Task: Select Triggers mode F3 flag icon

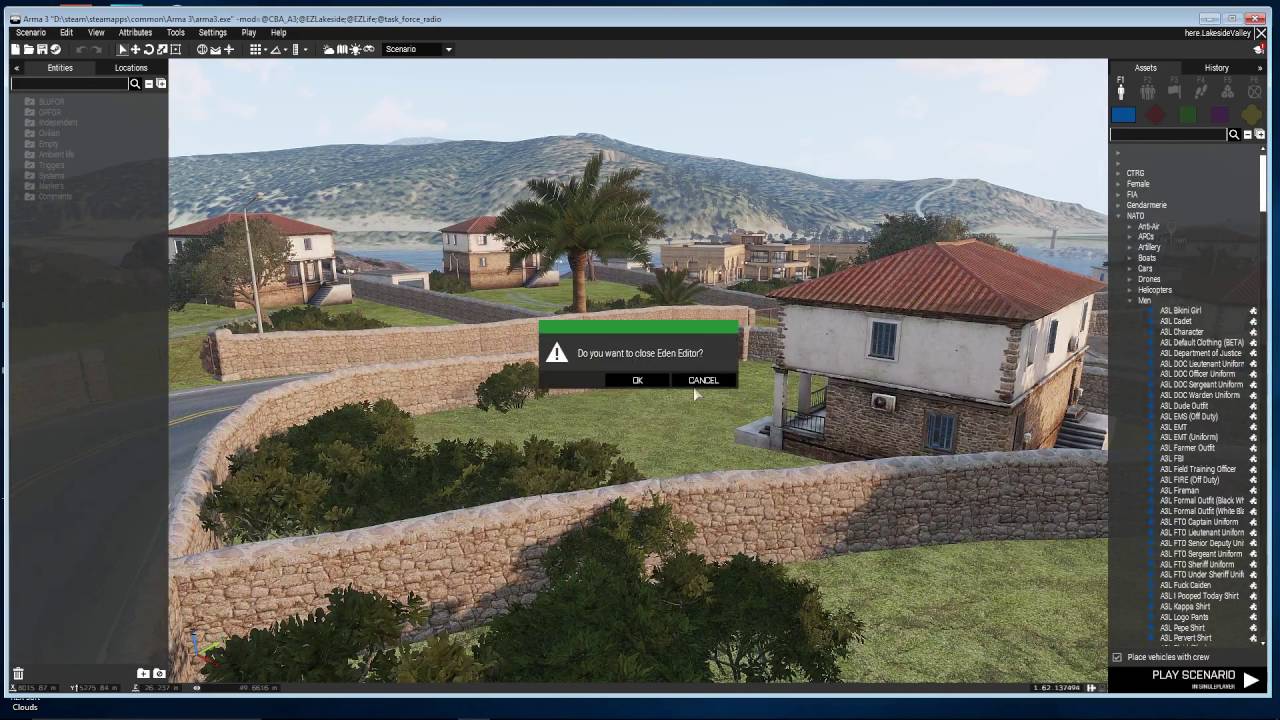Action: tap(1174, 91)
